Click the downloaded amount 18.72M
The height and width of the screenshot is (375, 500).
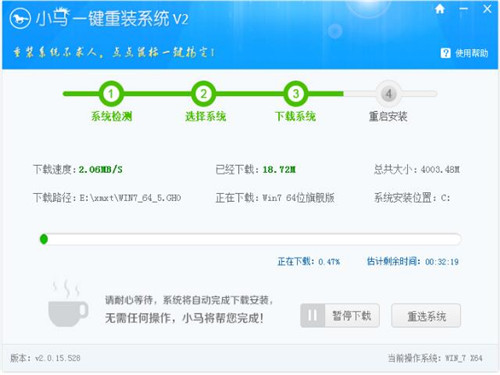click(x=279, y=170)
